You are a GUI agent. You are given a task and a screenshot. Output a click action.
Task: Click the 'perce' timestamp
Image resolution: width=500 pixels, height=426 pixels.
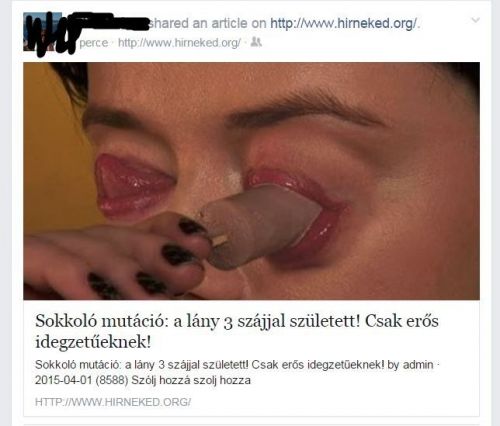94,43
